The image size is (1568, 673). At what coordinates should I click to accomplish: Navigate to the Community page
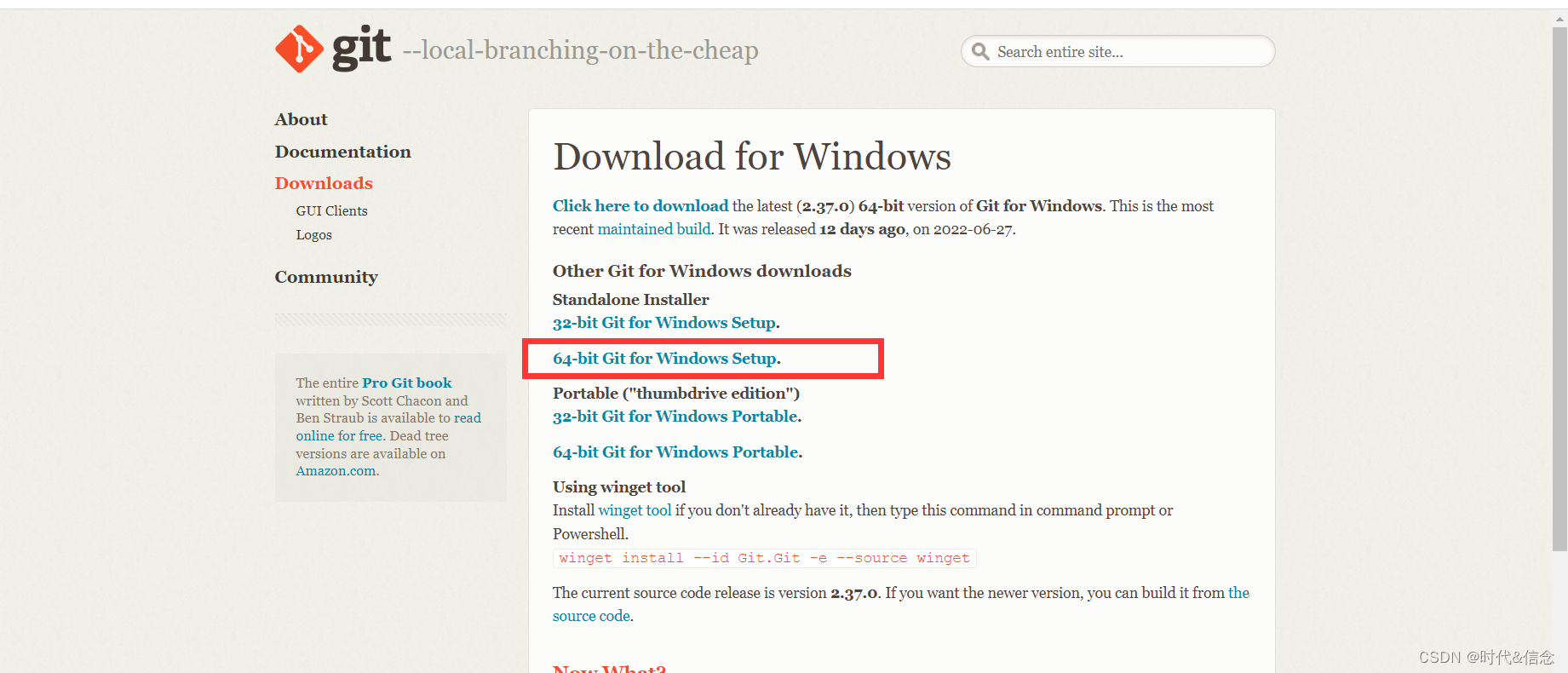[326, 277]
